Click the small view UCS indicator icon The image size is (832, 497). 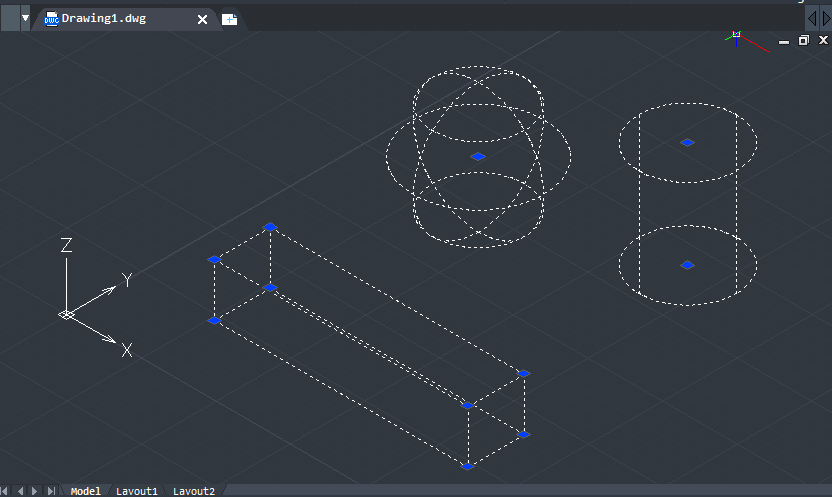coord(747,41)
